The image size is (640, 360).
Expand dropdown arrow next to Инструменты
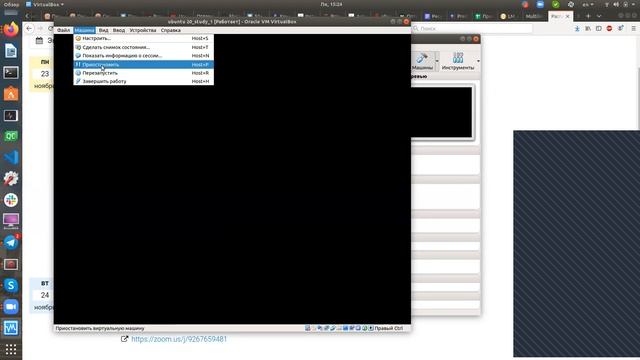(x=478, y=61)
